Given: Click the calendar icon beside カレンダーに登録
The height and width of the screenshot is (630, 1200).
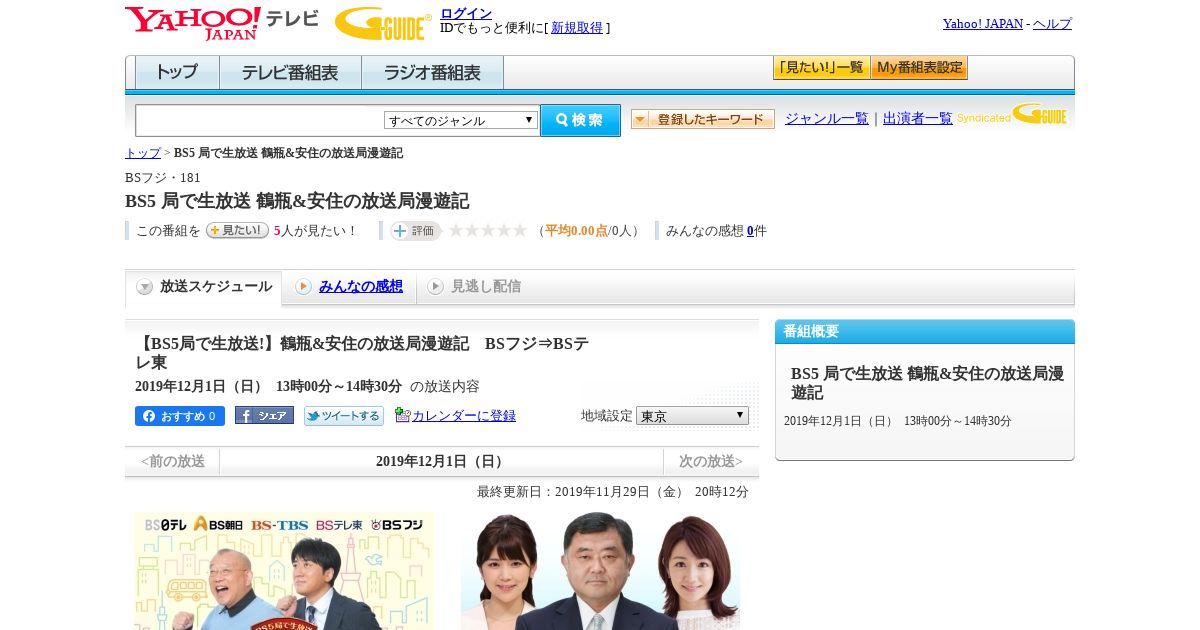Looking at the screenshot, I should coord(402,414).
